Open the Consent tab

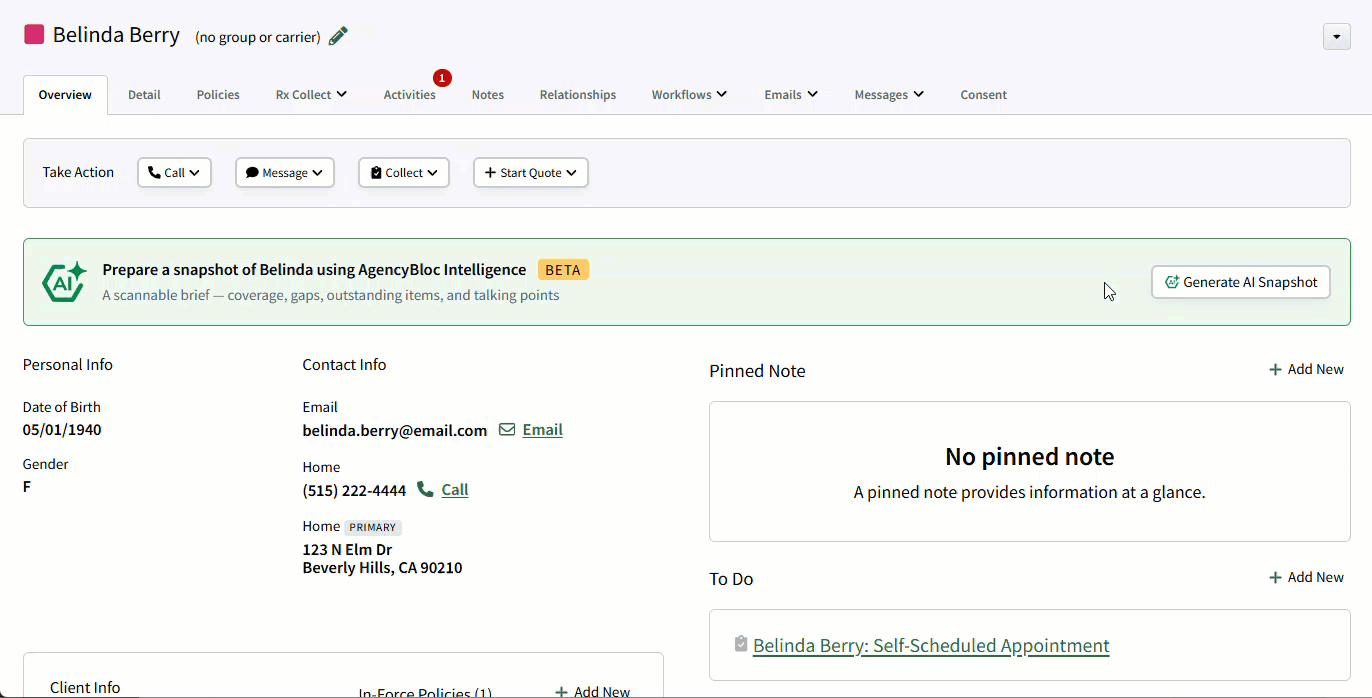pos(983,95)
